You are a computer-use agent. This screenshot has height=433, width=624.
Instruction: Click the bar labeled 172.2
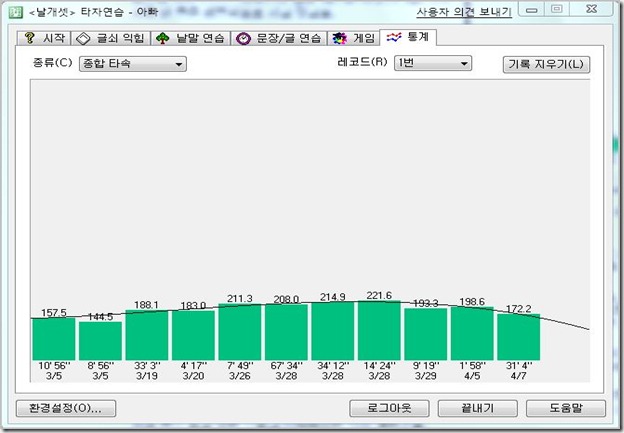(x=519, y=337)
